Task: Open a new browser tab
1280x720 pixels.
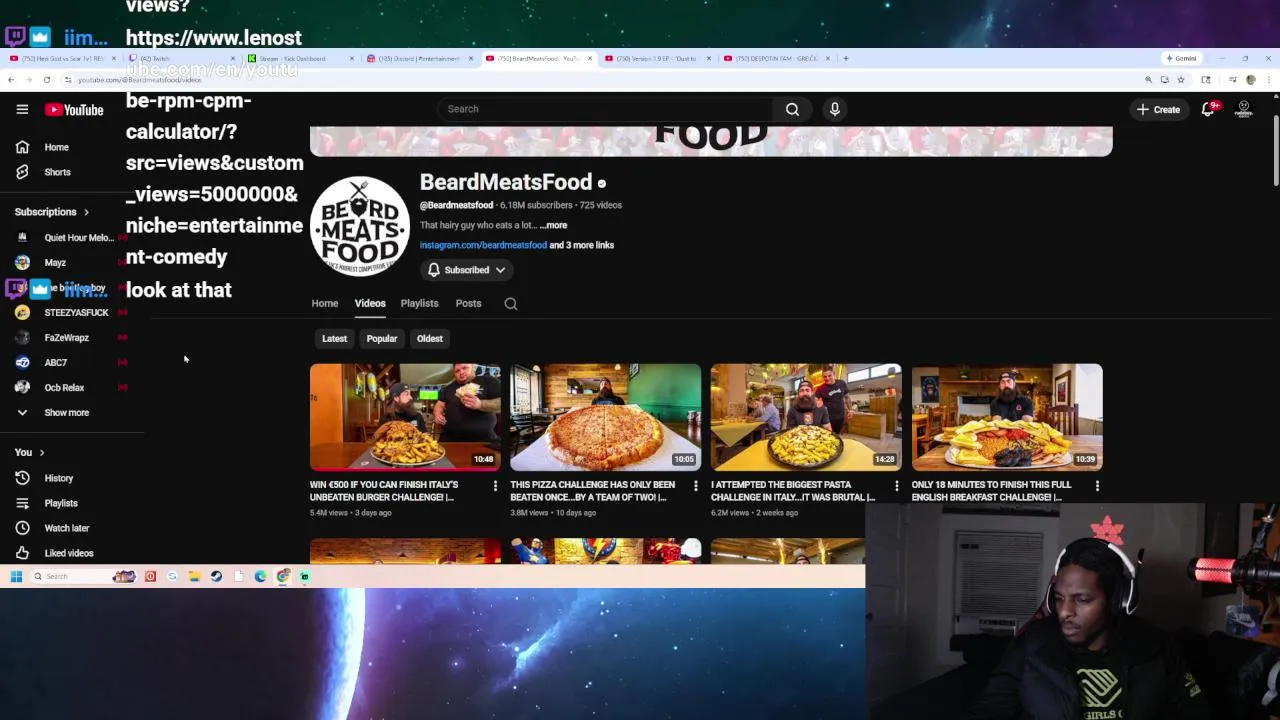Action: pyautogui.click(x=846, y=58)
